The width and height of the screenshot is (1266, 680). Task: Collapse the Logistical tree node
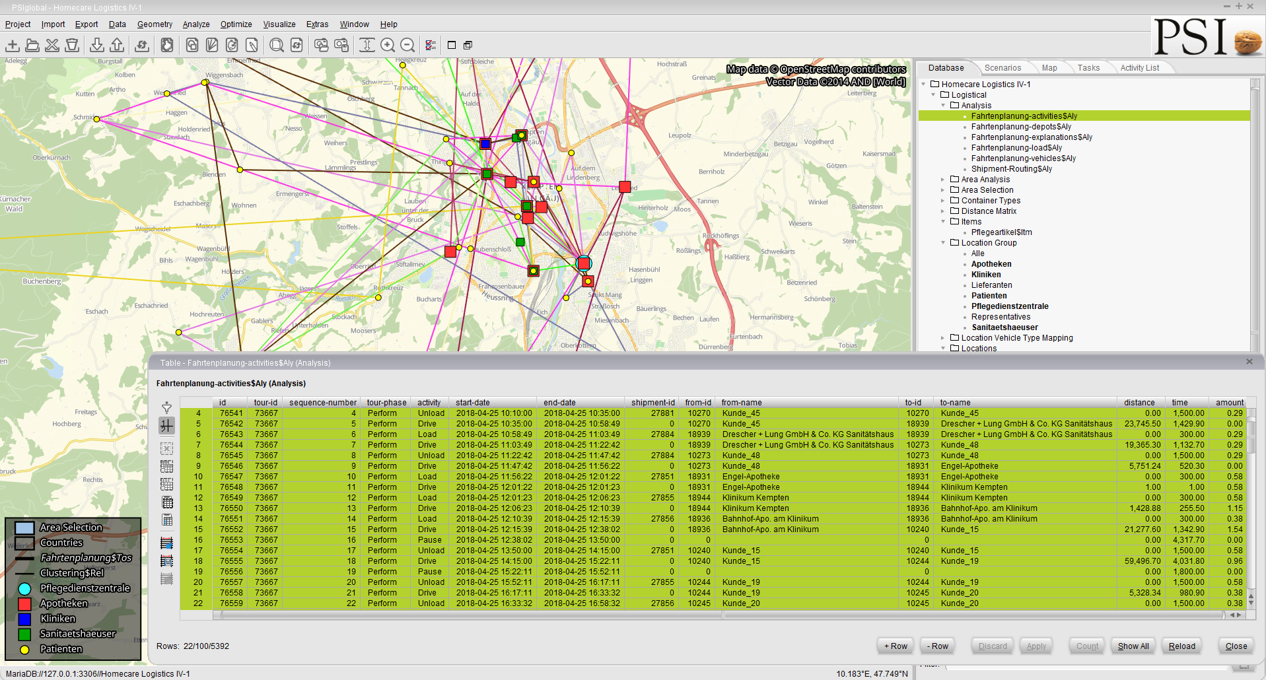coord(933,95)
